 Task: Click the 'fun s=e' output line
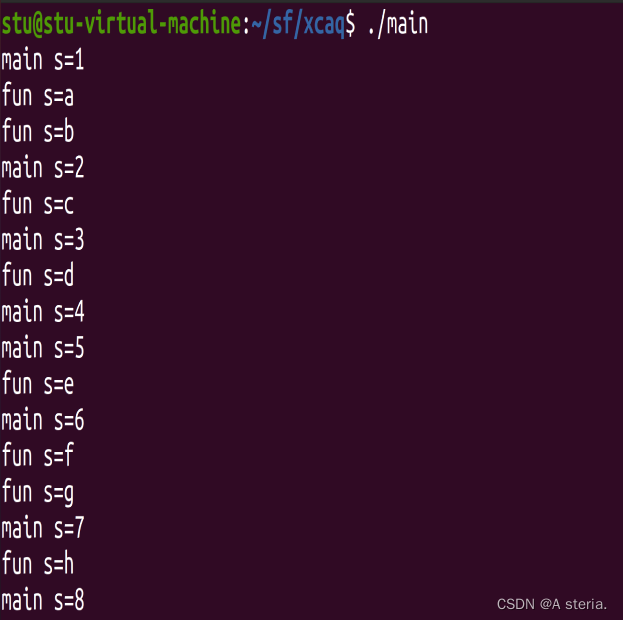tap(38, 383)
